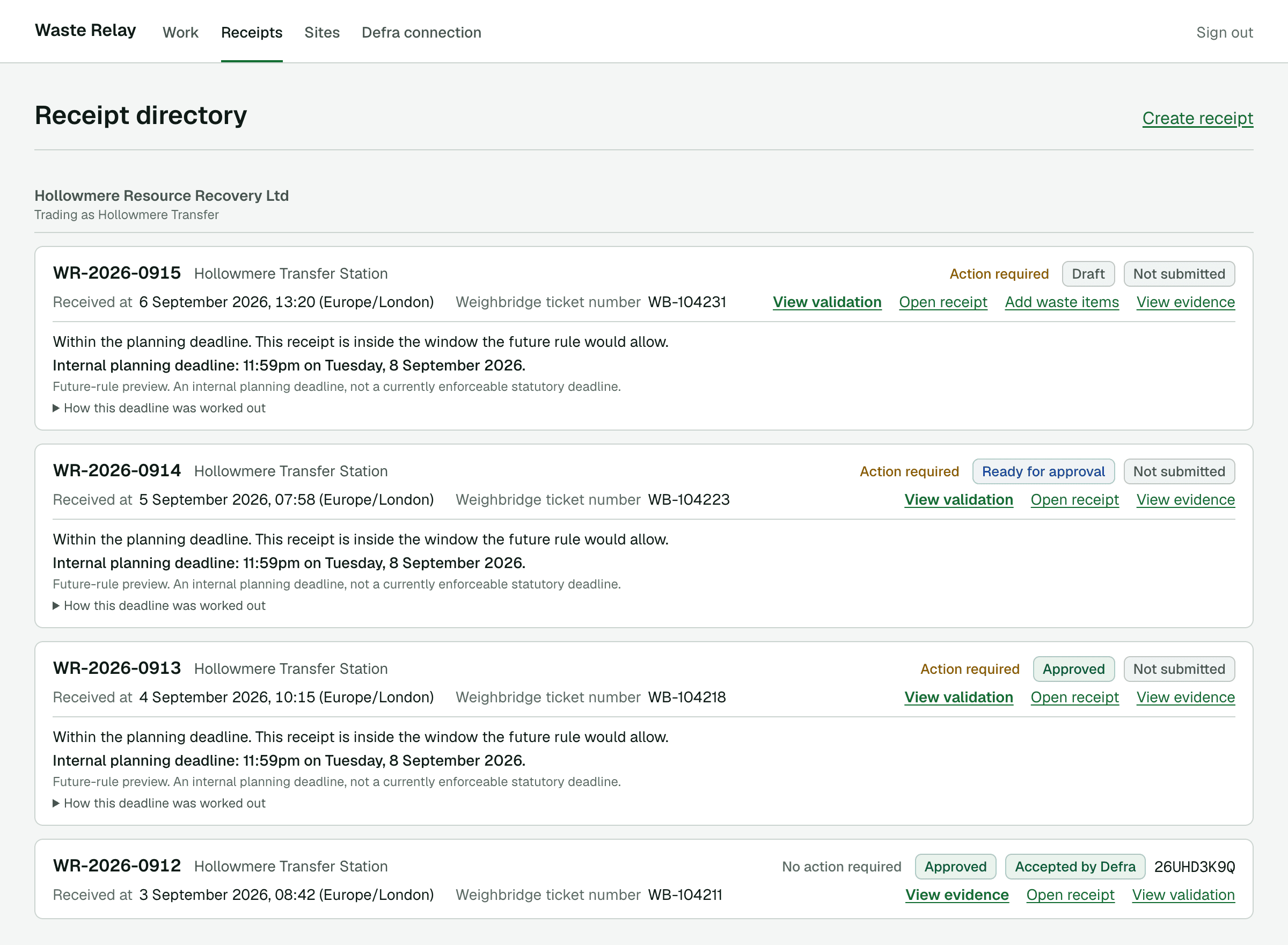Click receipt number WR-2026-0913
This screenshot has height=945, width=1288.
[116, 668]
